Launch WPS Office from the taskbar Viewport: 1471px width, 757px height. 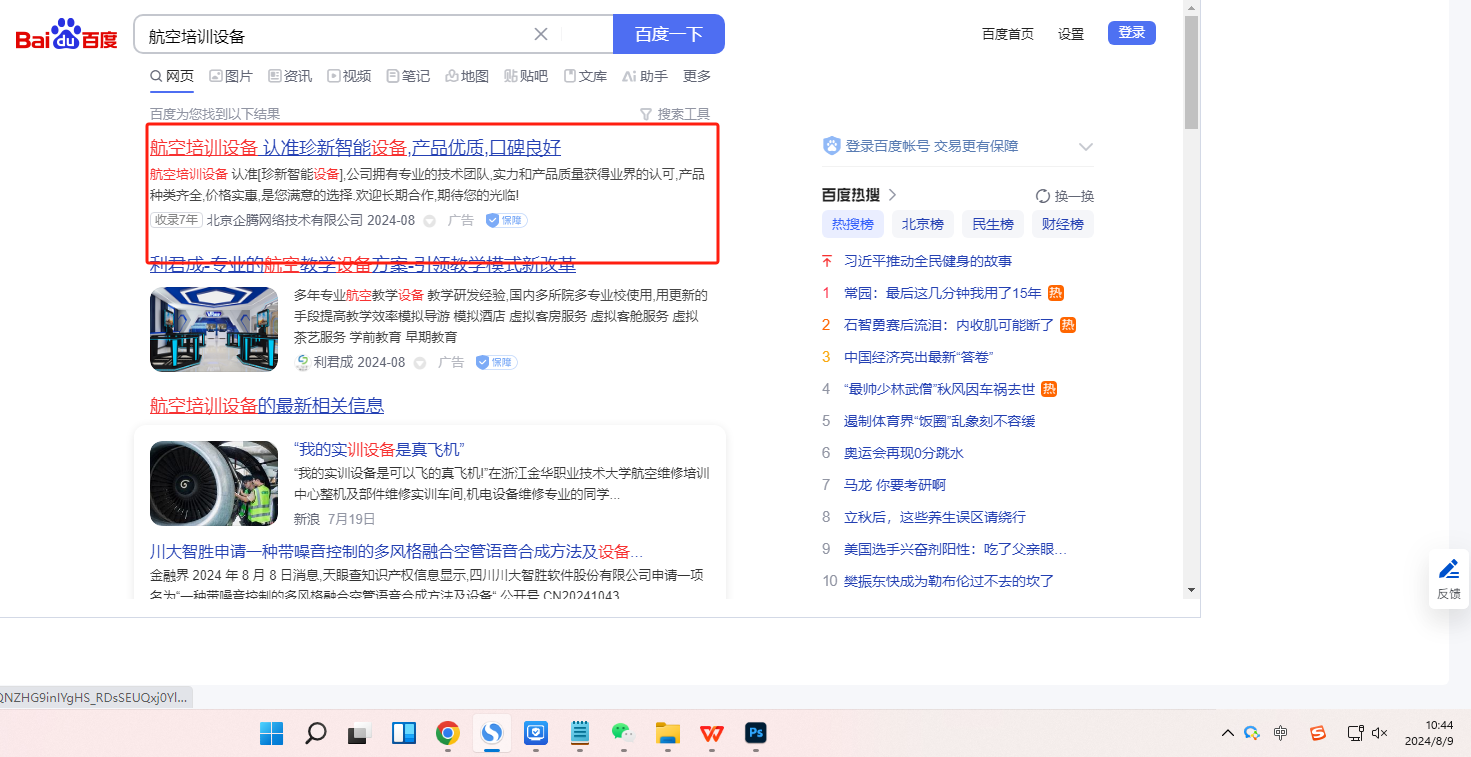(x=712, y=734)
